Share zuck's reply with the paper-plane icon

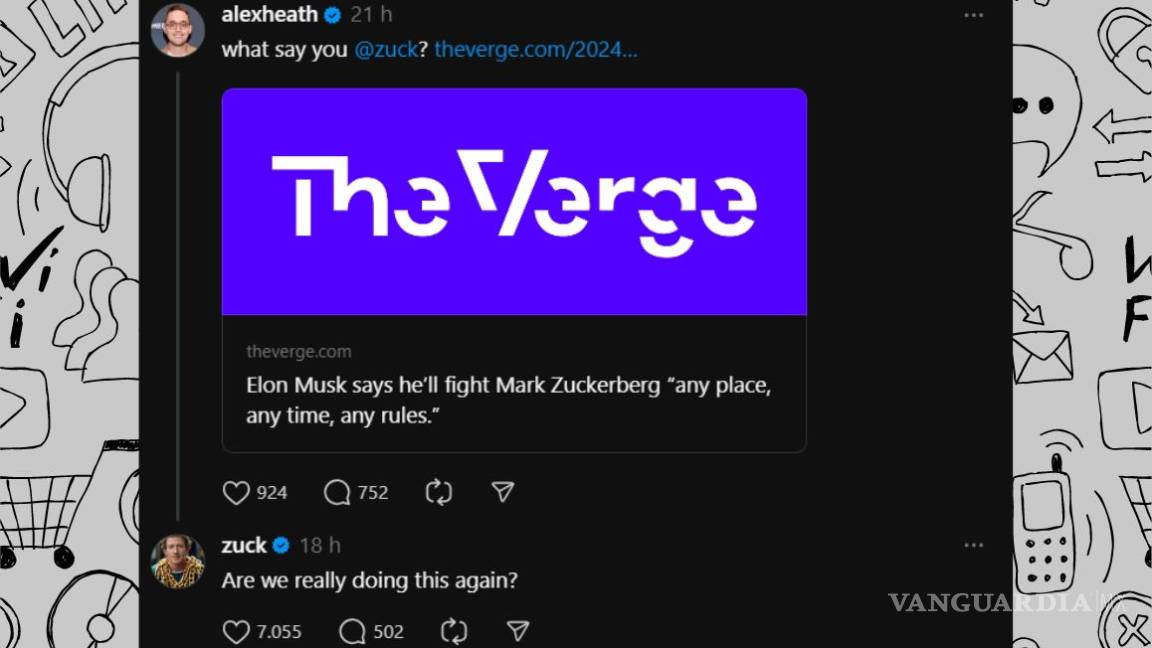[517, 631]
